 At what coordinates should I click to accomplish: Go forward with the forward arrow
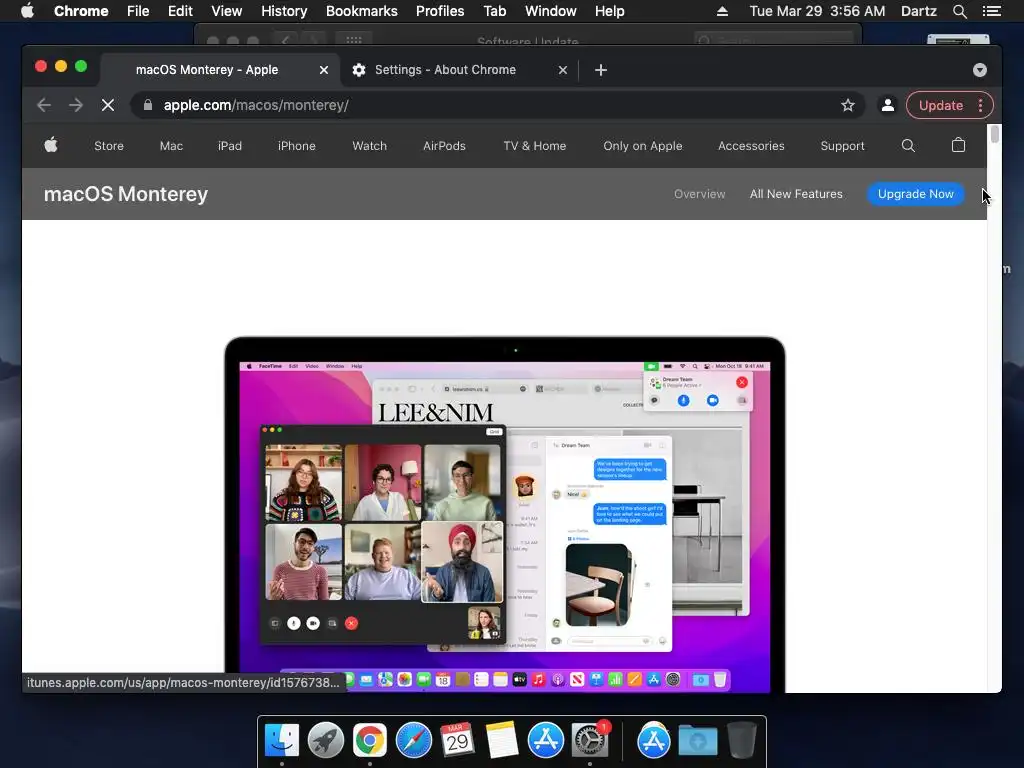coord(76,105)
